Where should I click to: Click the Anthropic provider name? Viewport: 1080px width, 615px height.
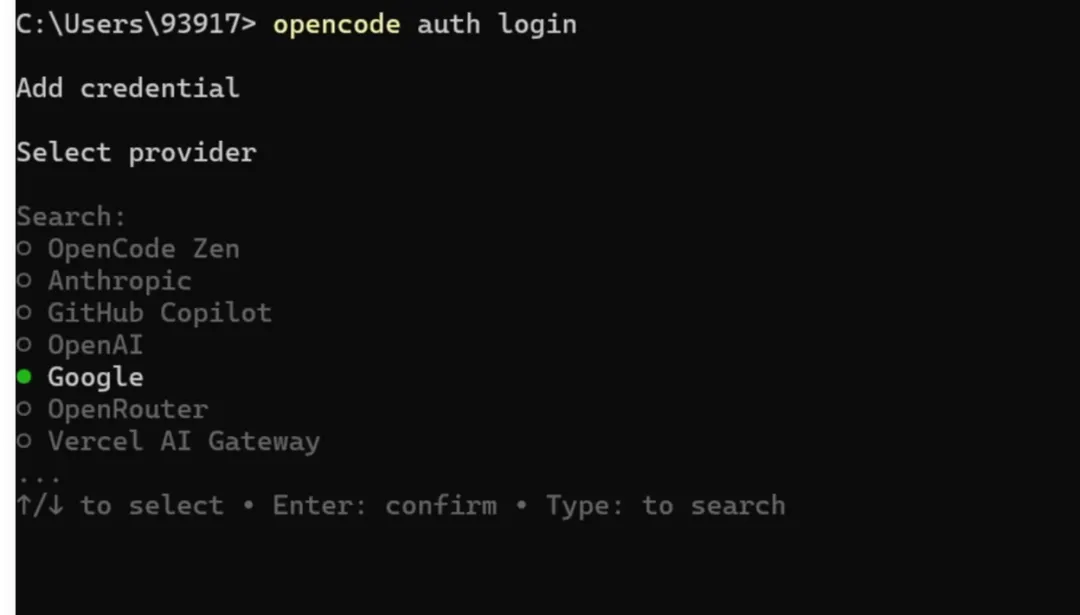coord(119,281)
